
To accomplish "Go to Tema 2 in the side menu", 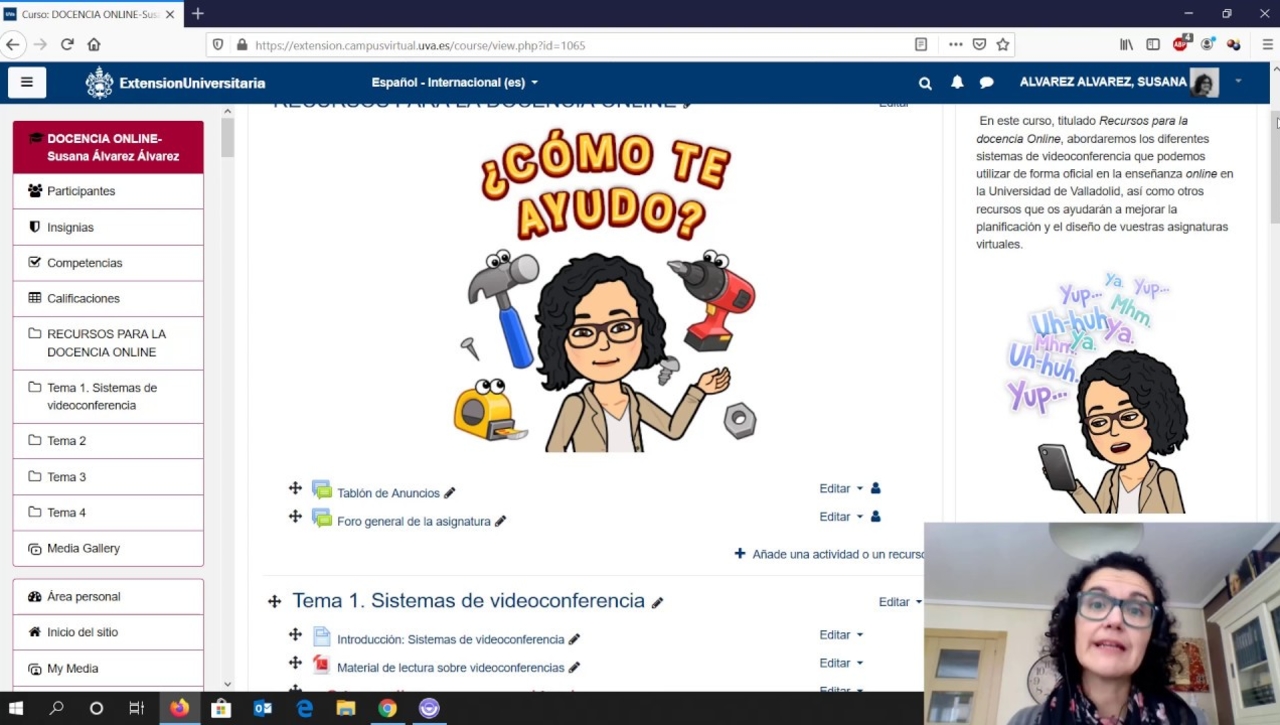I will tap(108, 441).
